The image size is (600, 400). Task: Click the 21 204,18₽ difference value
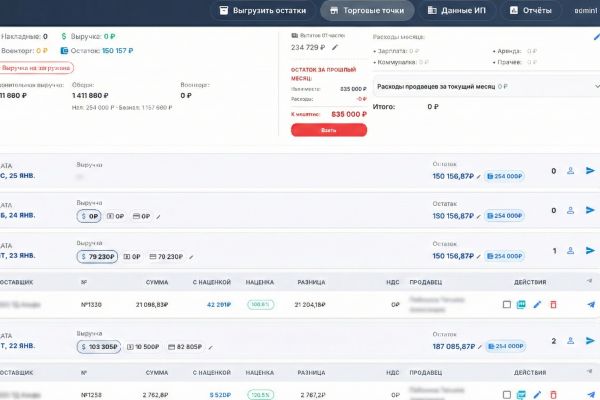(310, 305)
